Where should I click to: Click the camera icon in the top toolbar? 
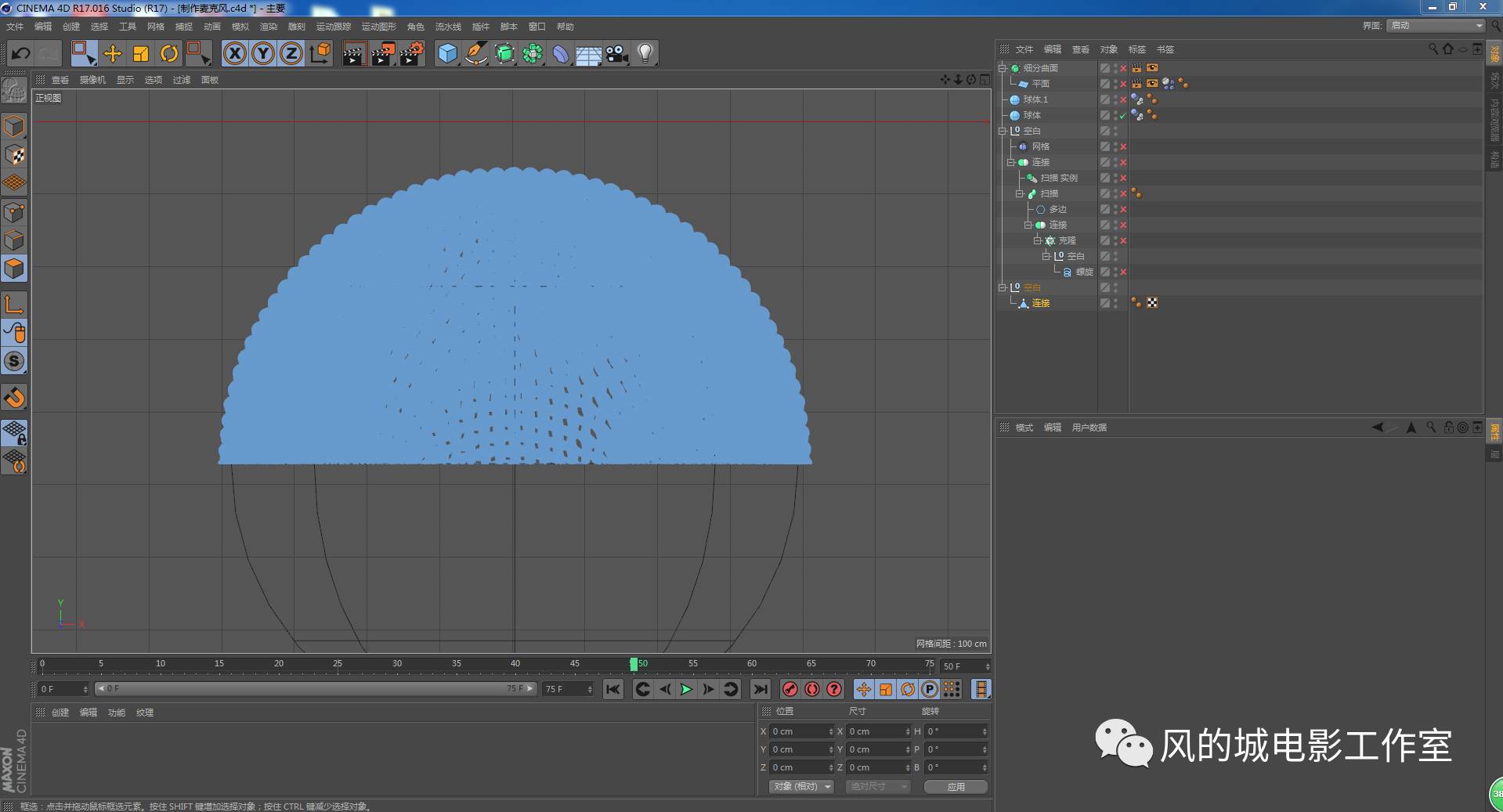tap(616, 53)
